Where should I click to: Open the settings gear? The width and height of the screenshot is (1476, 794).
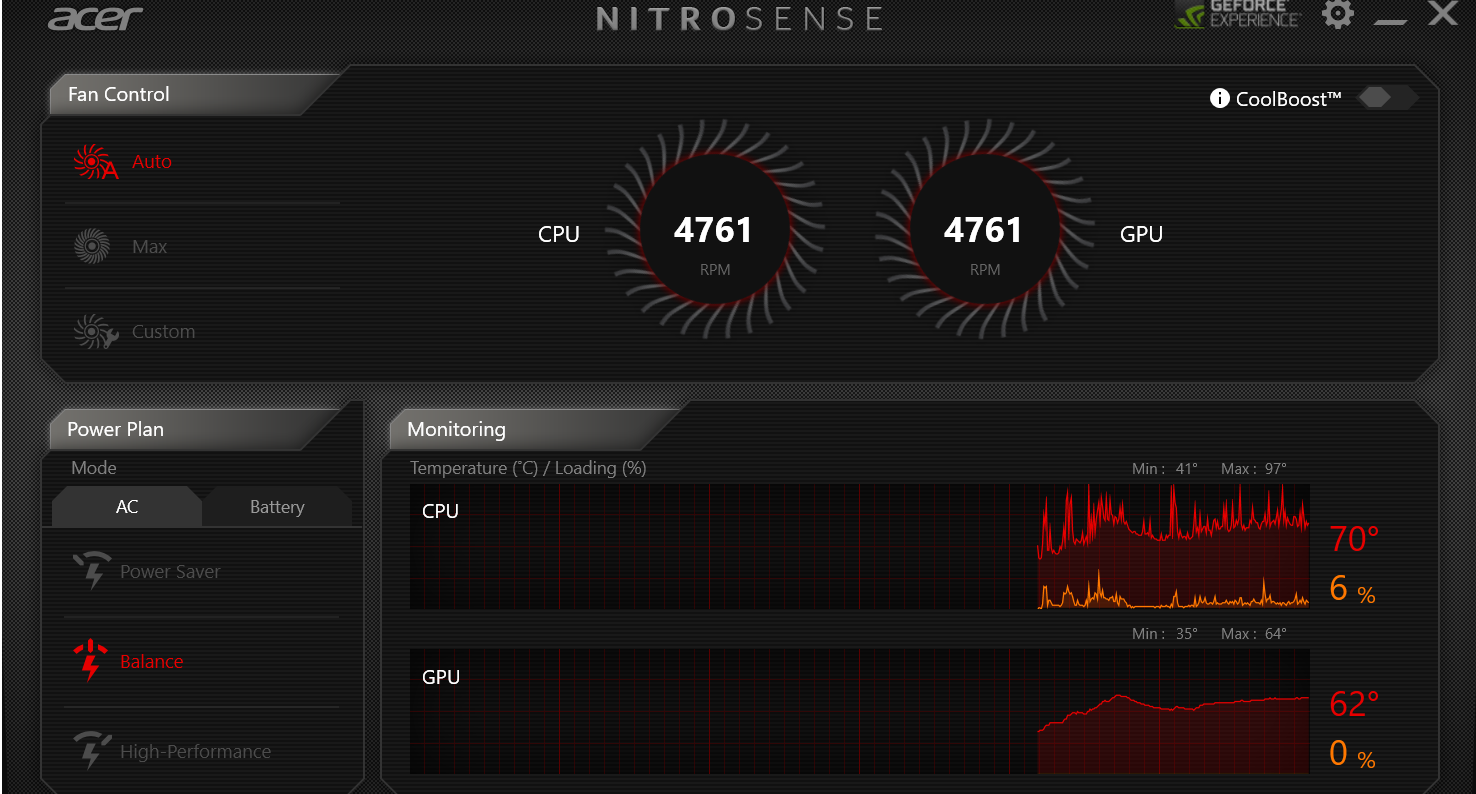1338,14
